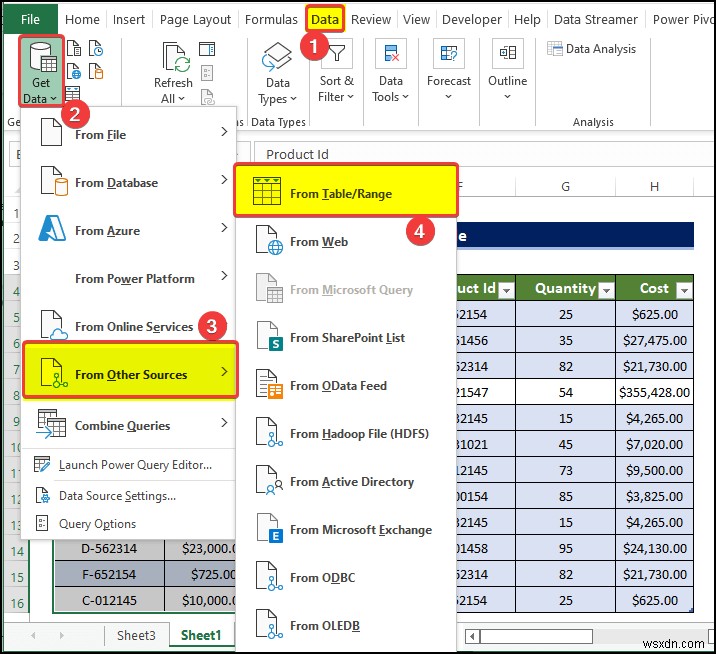716x654 pixels.
Task: Open the Quantity column filter dropdown
Action: click(x=606, y=290)
